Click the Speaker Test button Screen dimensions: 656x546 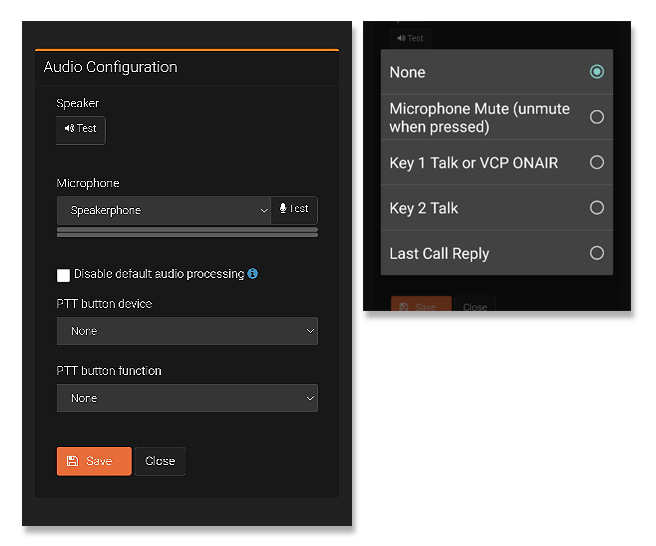[x=81, y=130]
